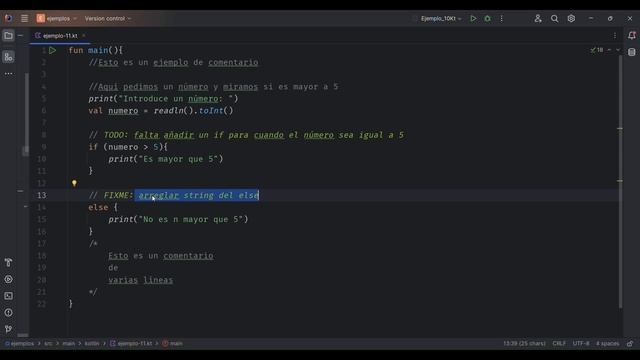Screen dimensions: 640x360
Task: Click editor vertical scrollbar
Action: (x=620, y=182)
